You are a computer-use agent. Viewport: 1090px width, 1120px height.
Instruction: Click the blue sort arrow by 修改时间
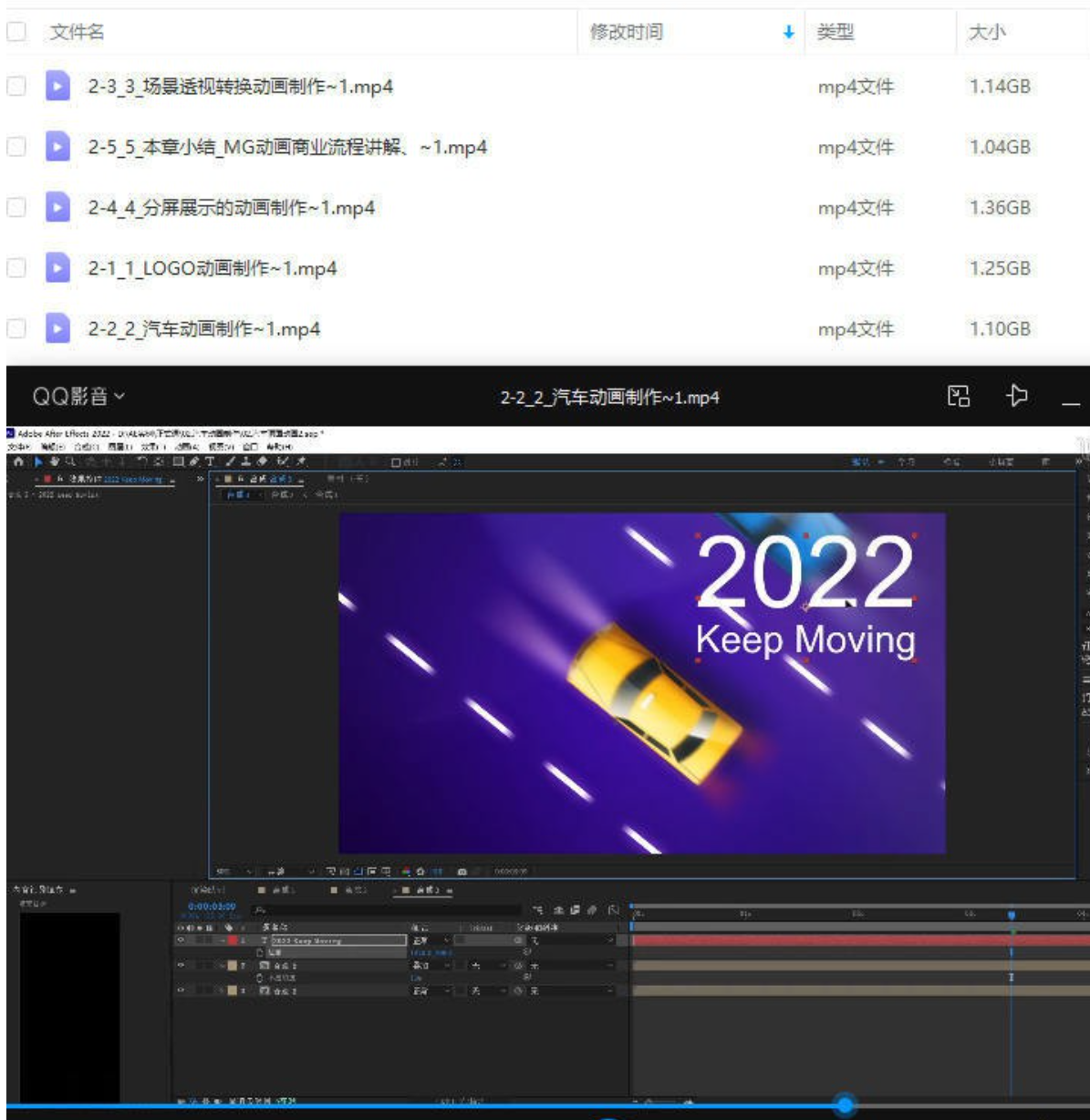pyautogui.click(x=788, y=33)
